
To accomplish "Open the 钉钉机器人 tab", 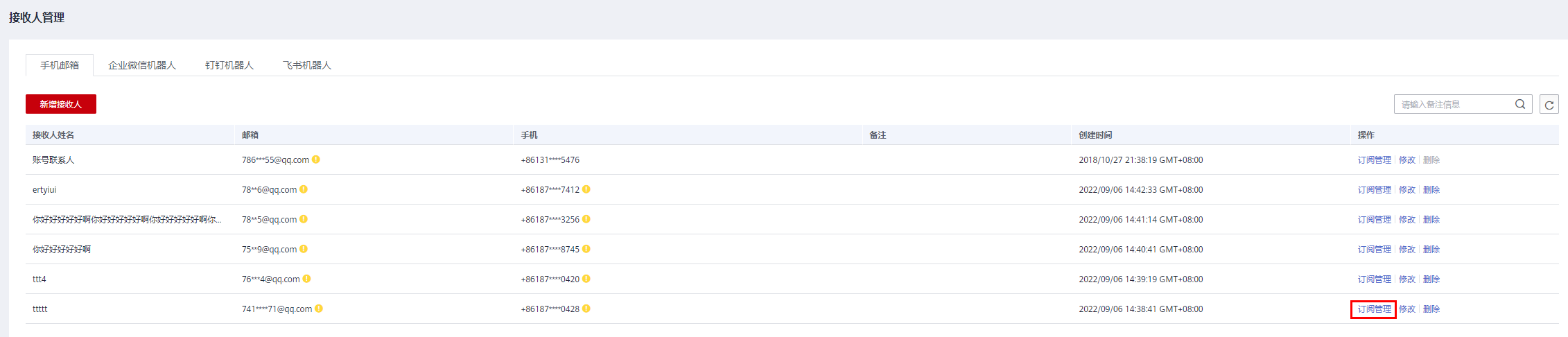I will (x=229, y=65).
